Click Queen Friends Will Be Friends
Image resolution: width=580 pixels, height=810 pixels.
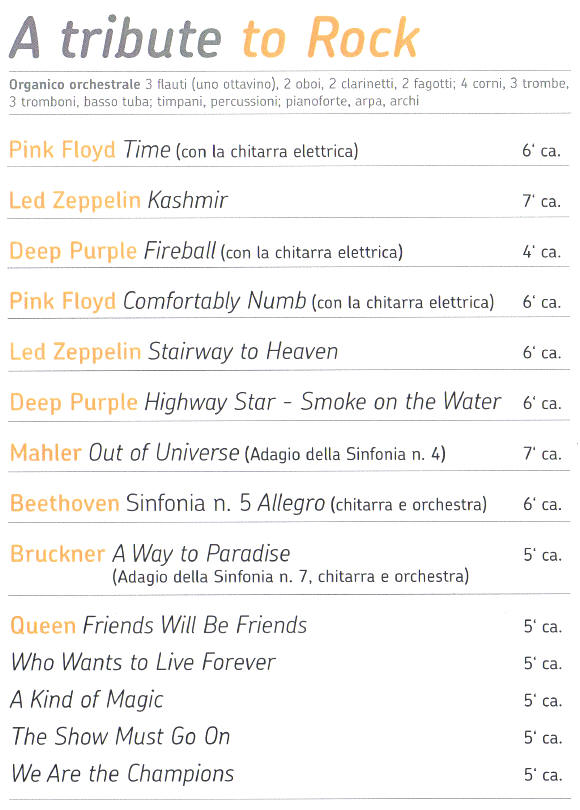(158, 625)
